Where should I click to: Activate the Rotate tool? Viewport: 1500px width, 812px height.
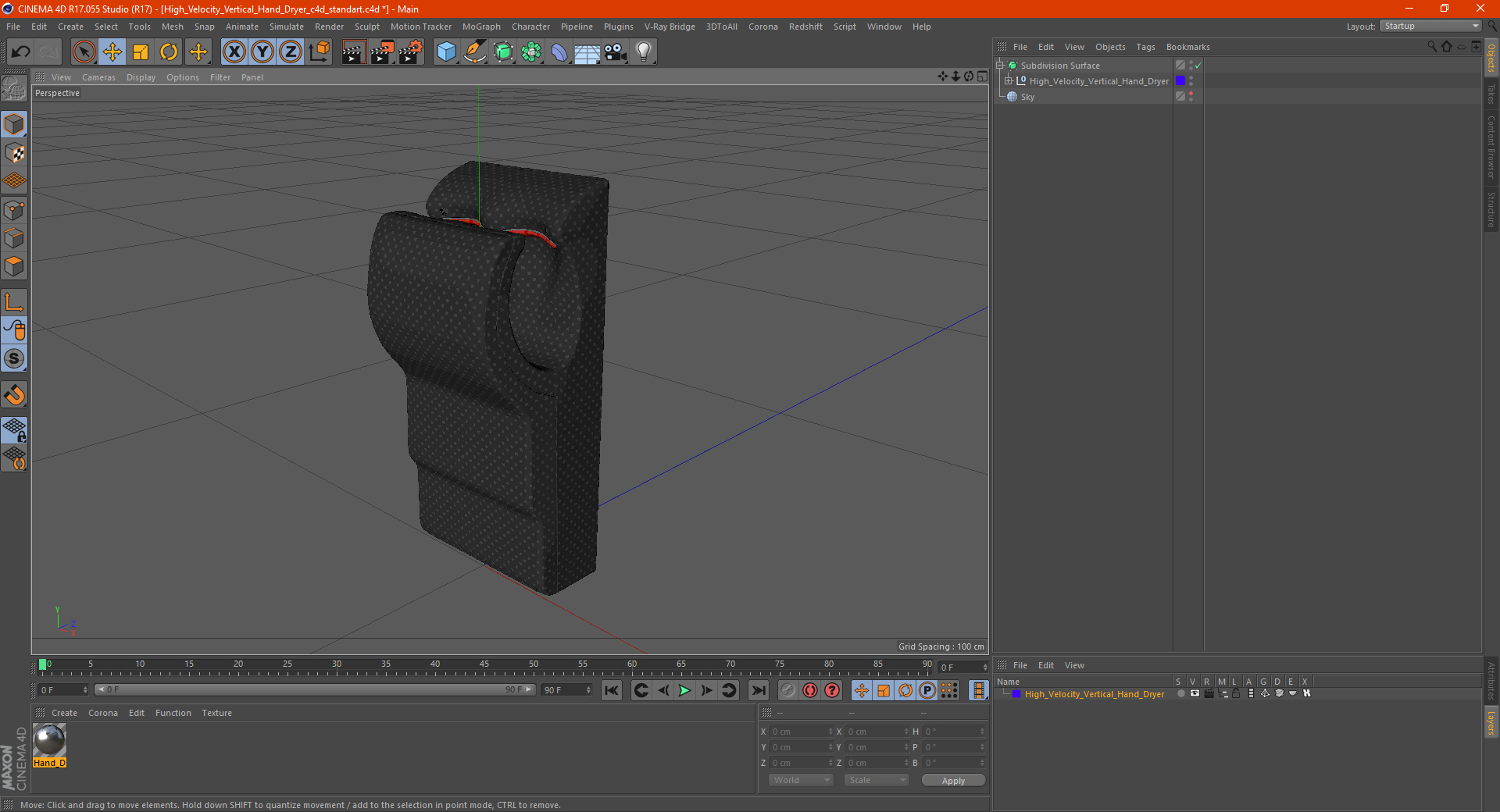pos(169,52)
